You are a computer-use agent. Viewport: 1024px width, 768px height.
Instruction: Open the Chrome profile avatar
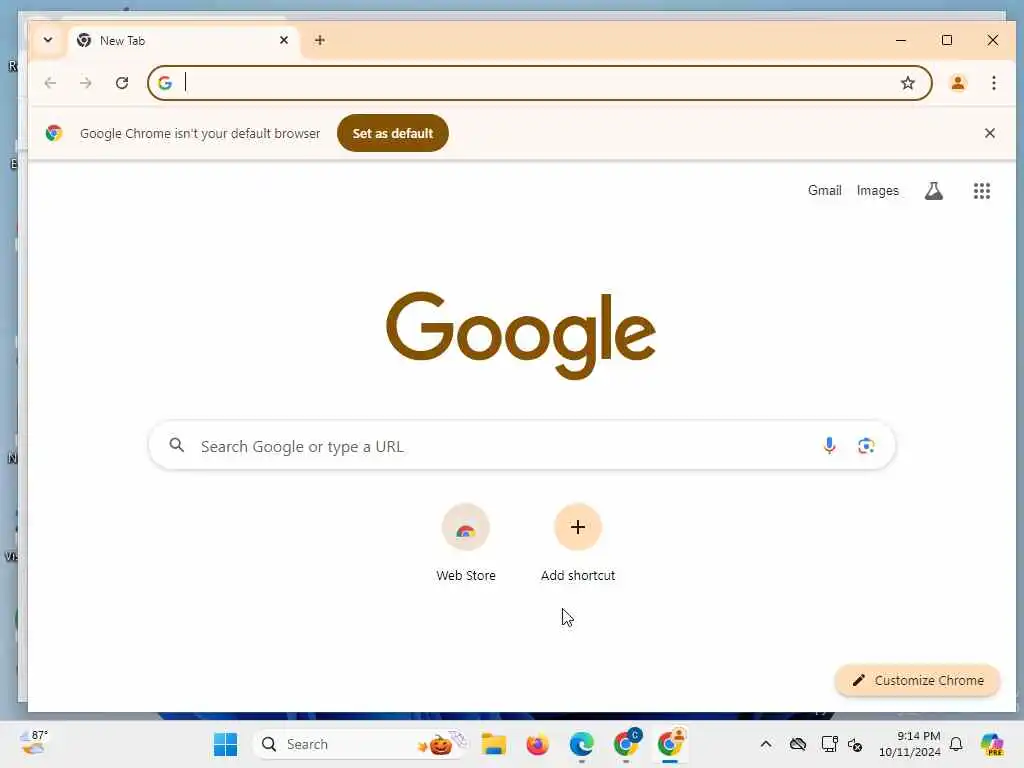point(958,83)
